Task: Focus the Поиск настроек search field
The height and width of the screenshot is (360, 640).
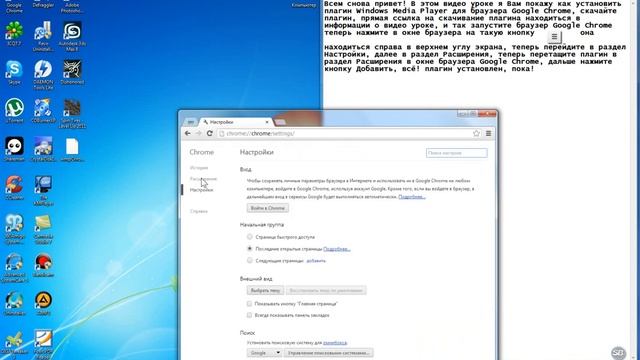Action: 456,153
